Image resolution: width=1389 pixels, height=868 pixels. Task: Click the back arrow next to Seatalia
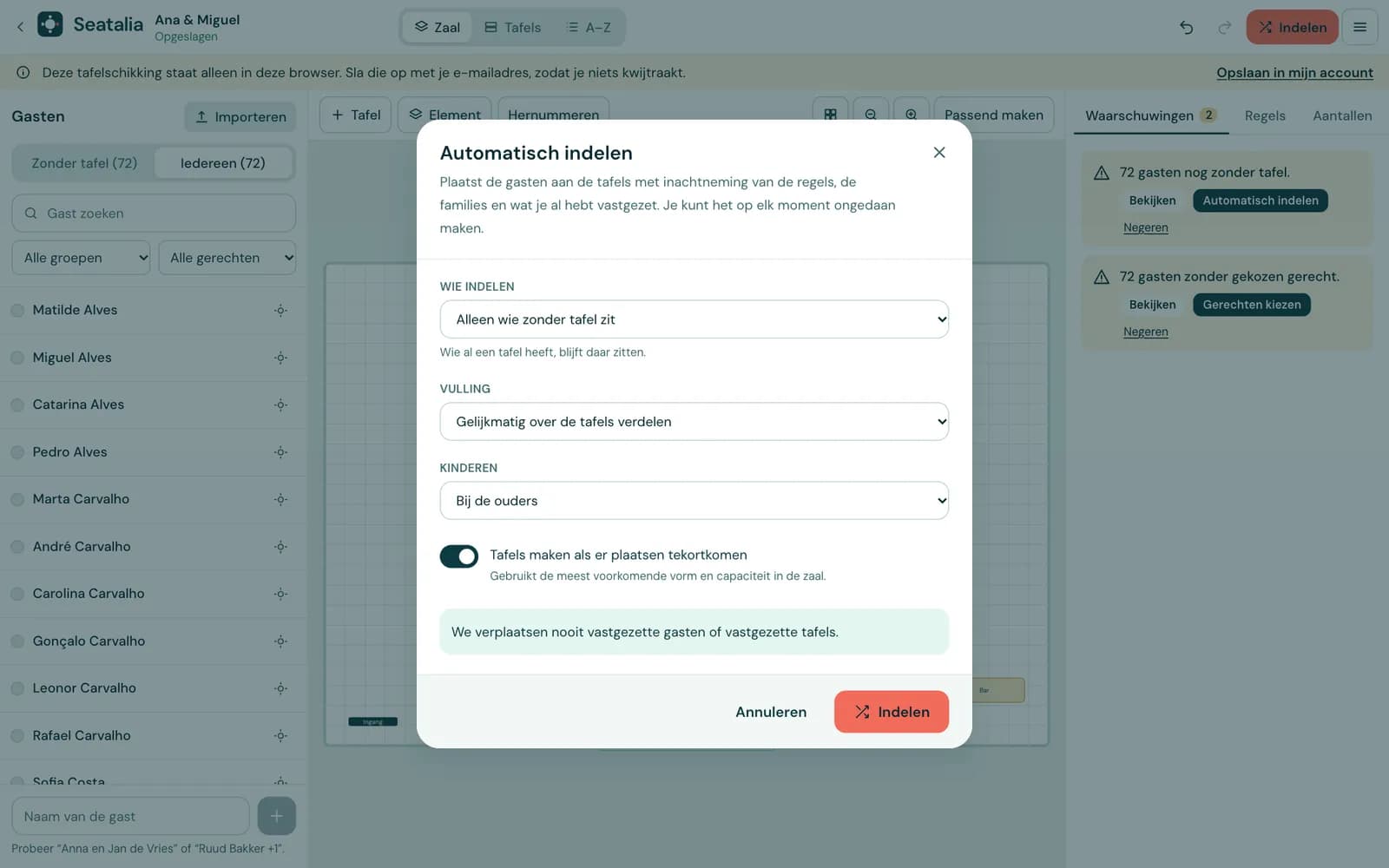click(20, 27)
